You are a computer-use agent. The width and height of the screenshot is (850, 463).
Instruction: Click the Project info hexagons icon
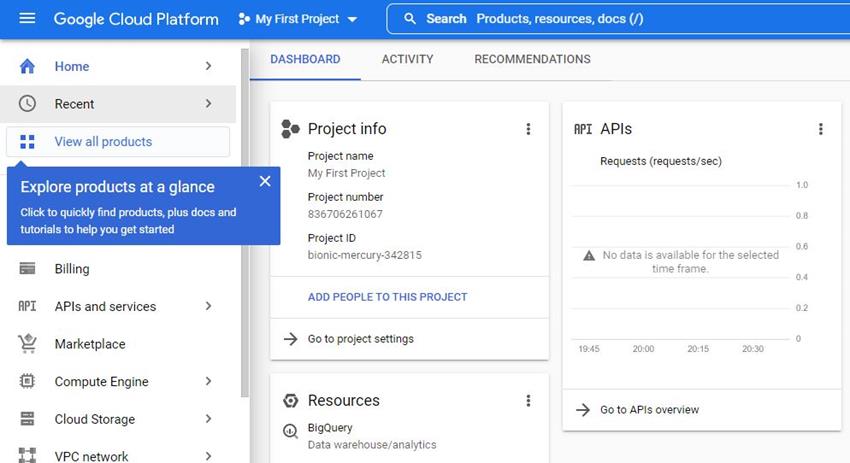click(291, 129)
